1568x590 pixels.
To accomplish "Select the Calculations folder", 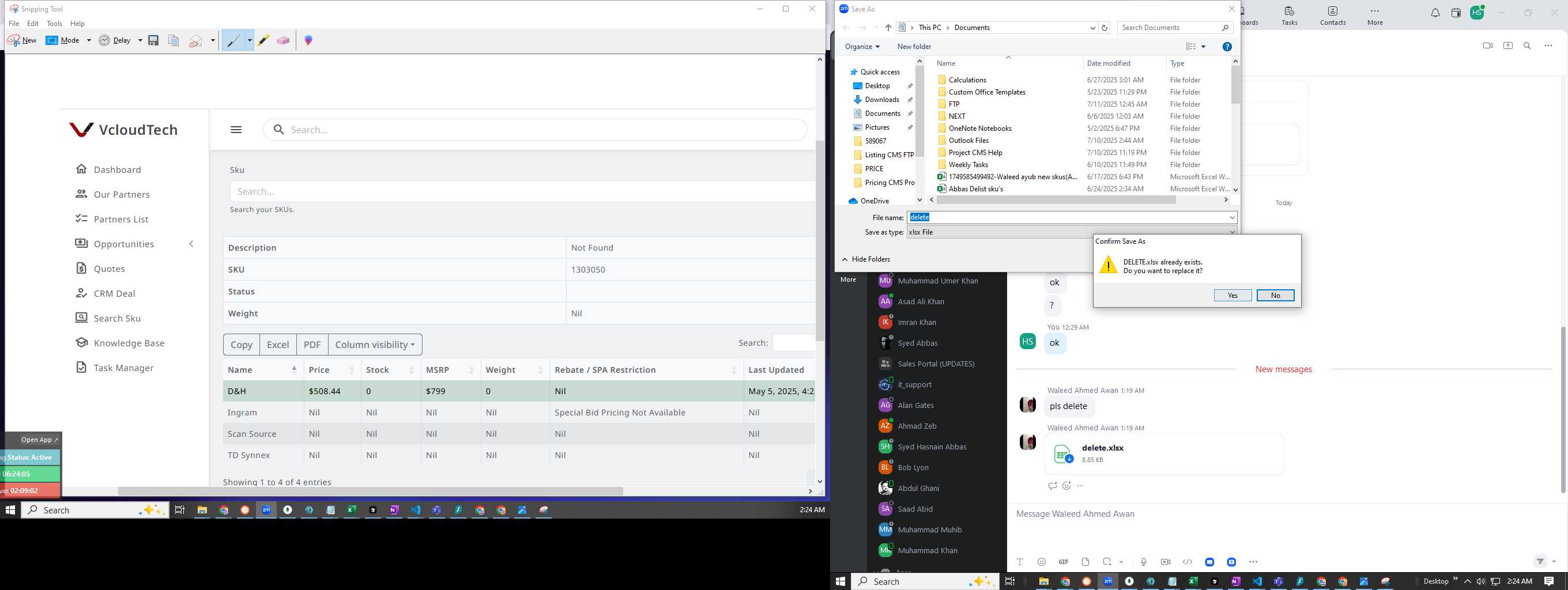I will [967, 80].
